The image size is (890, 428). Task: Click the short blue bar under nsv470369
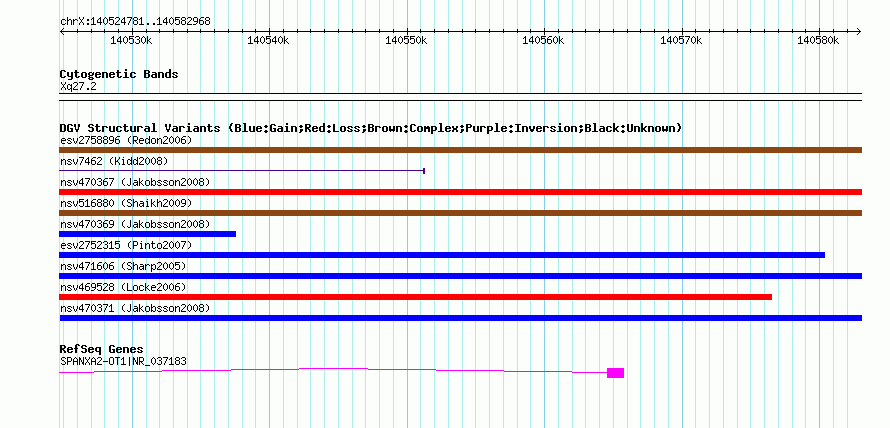148,234
